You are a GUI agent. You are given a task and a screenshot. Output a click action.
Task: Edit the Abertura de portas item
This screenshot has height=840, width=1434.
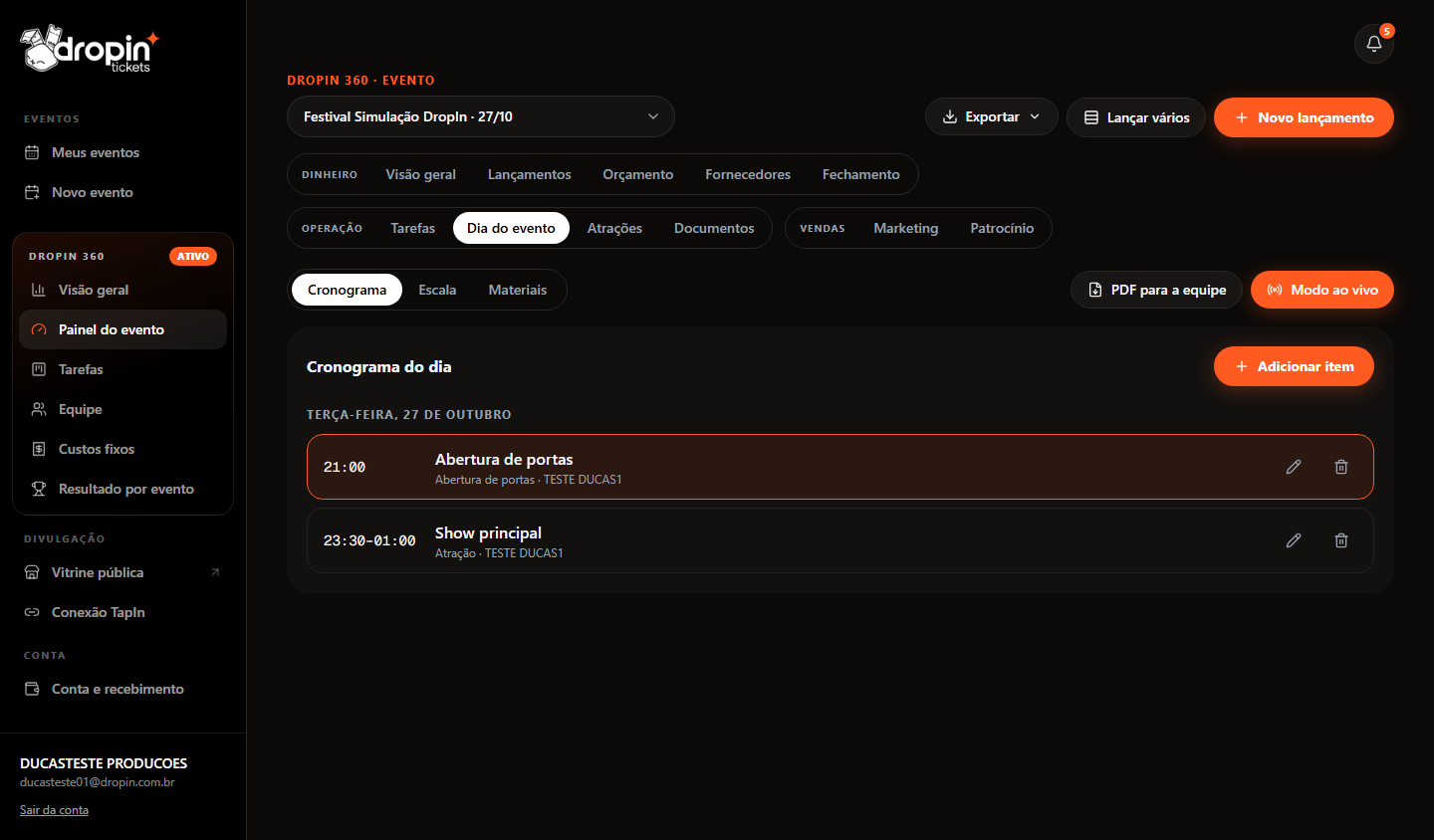coord(1294,467)
